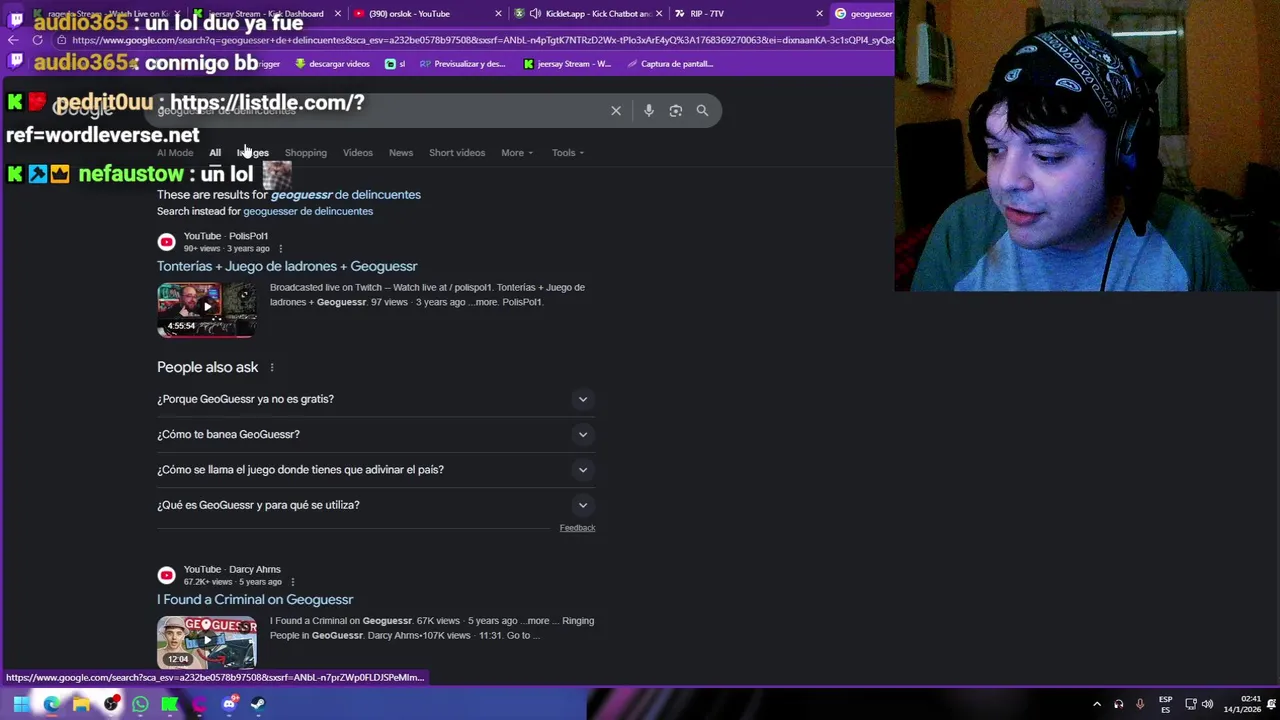Click YouTube icon of PolisPol1 result
The height and width of the screenshot is (720, 1280).
pos(166,242)
